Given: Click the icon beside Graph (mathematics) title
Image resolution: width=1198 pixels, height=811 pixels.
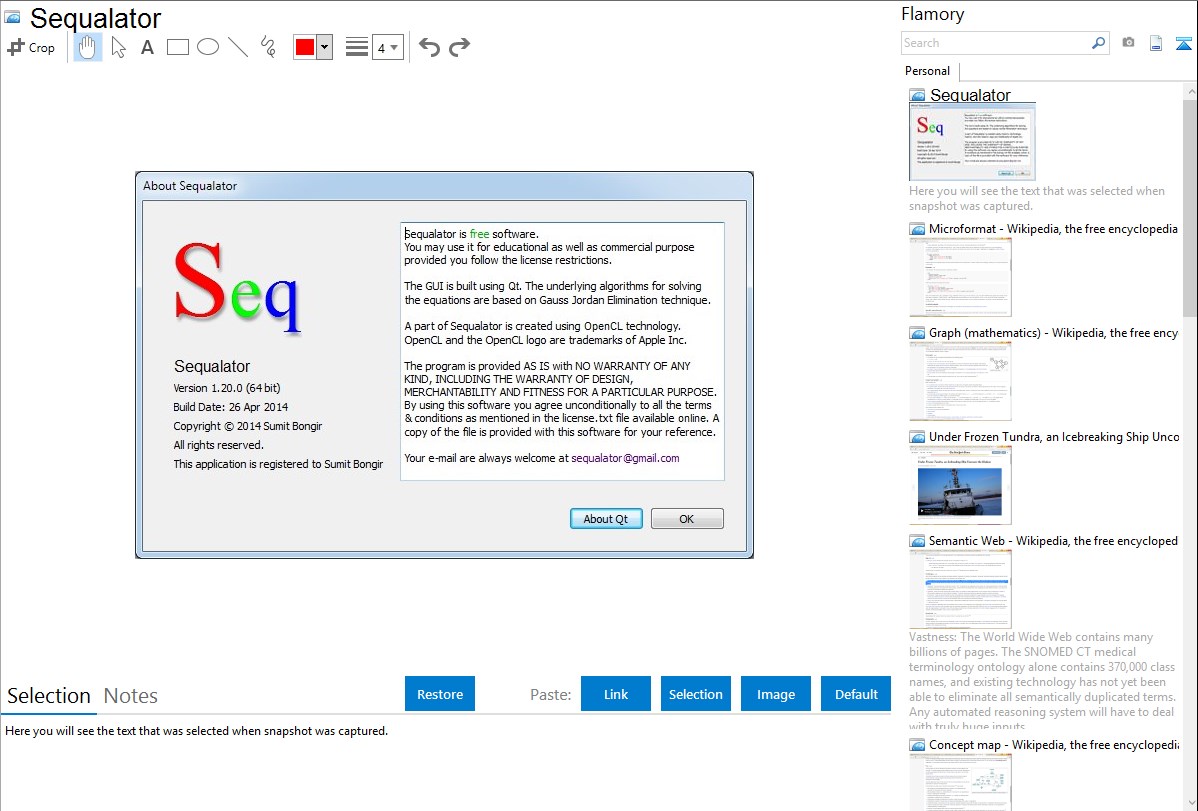Looking at the screenshot, I should [917, 333].
